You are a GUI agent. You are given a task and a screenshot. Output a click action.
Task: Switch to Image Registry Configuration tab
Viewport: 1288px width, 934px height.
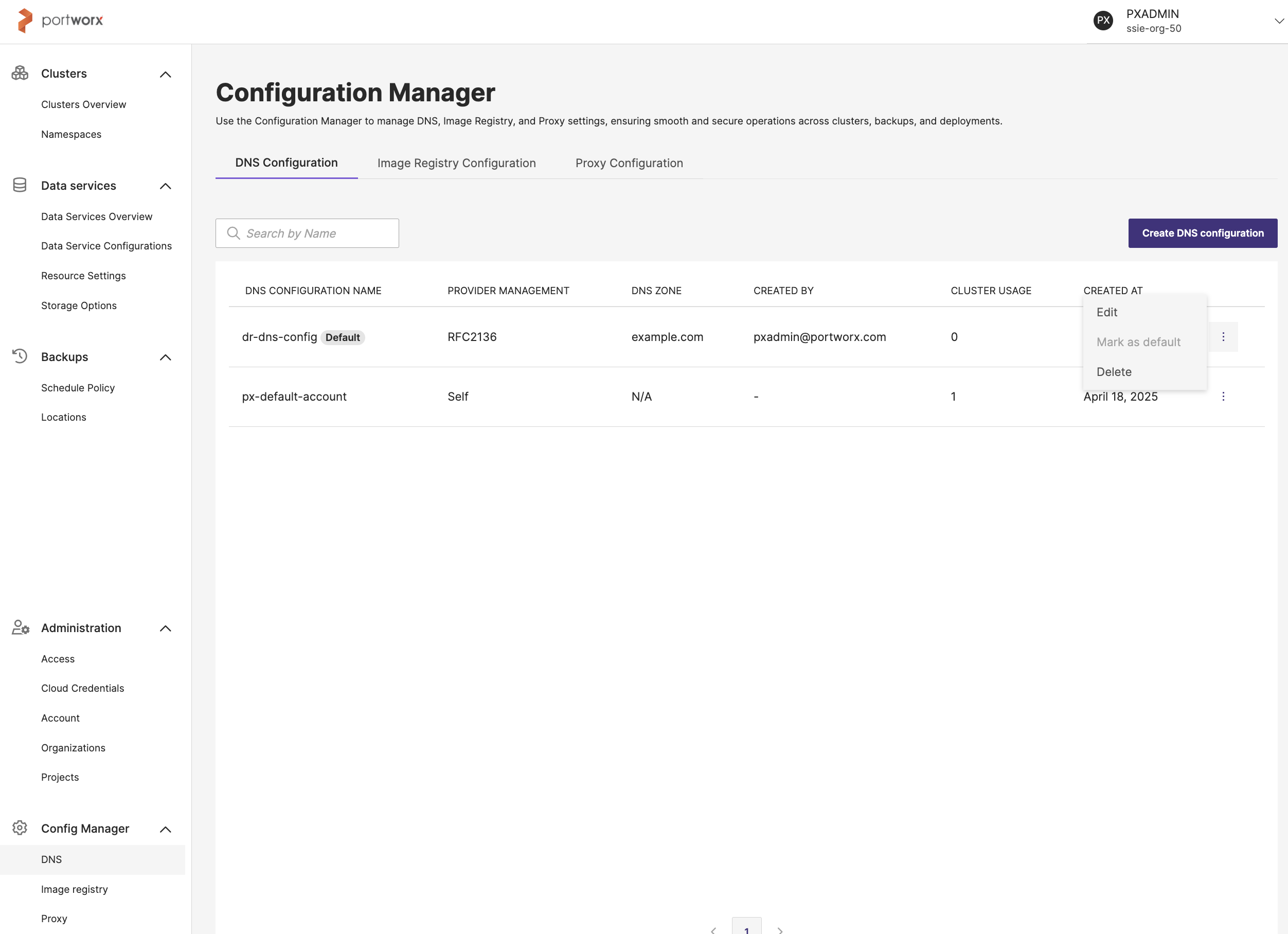tap(456, 163)
